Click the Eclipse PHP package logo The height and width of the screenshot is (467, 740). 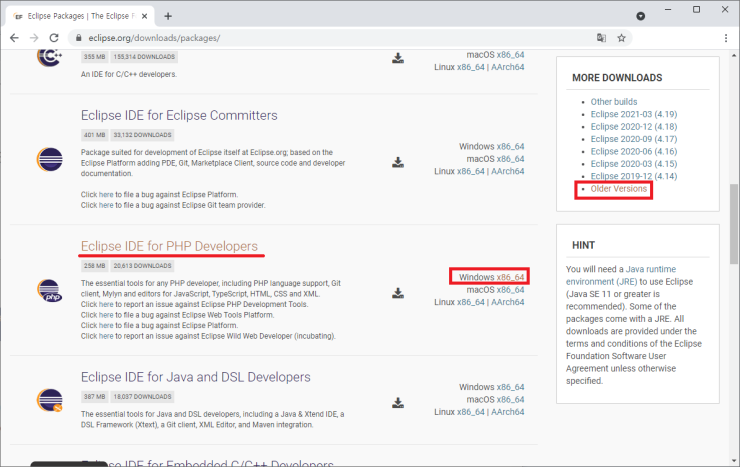(x=48, y=291)
